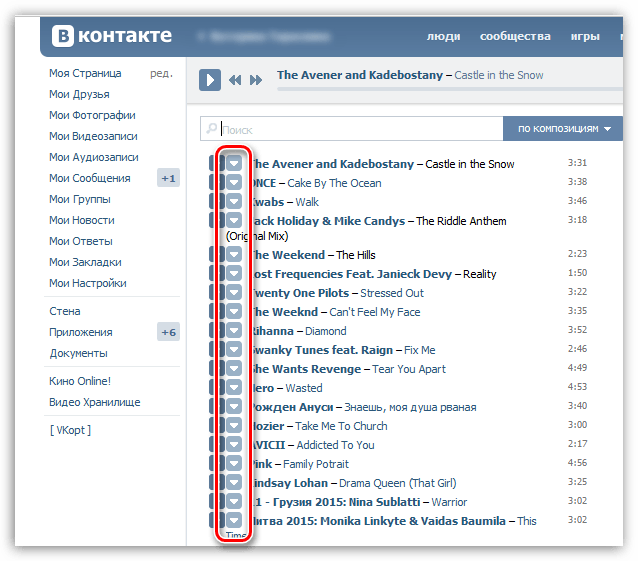Click the download arrow beside Castle in the Snow
This screenshot has width=638, height=561.
[234, 164]
